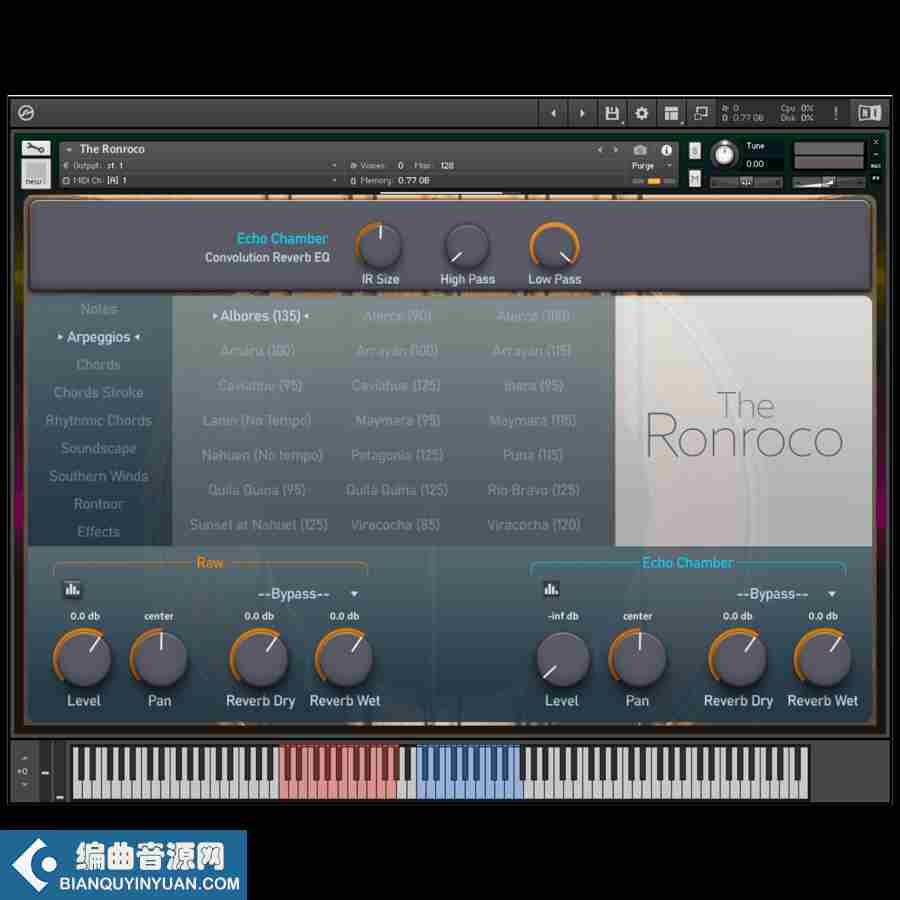Screen dimensions: 900x900
Task: Toggle the Solo S button
Action: pyautogui.click(x=695, y=150)
